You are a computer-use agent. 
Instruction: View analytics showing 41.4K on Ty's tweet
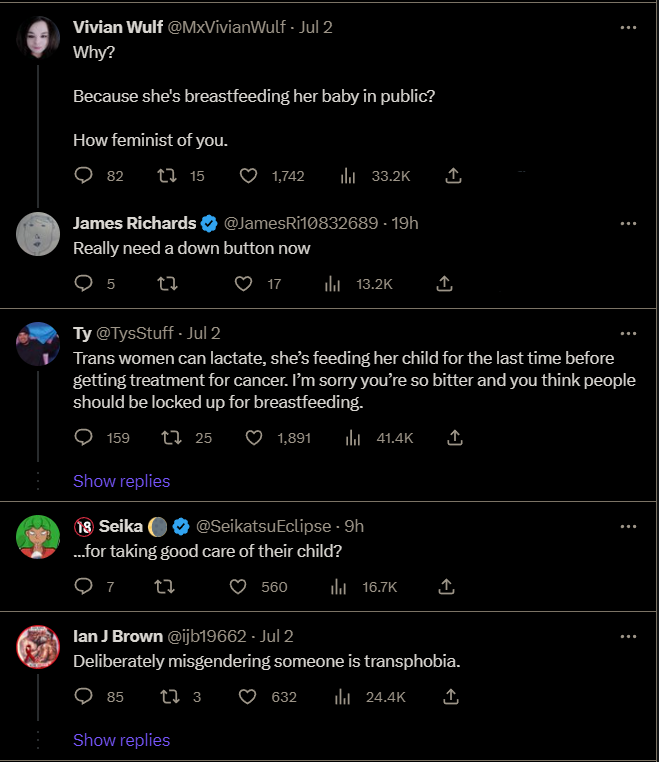(x=379, y=438)
